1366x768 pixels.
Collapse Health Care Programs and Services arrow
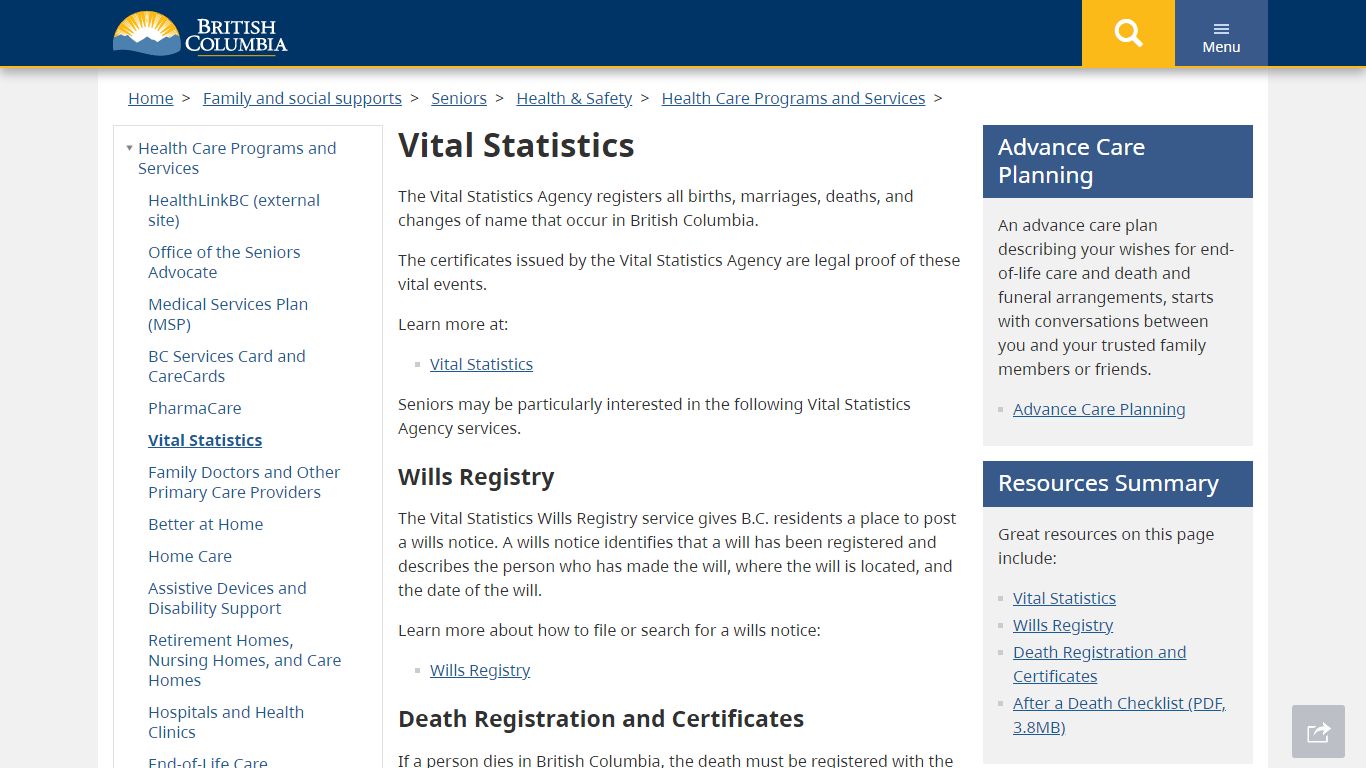[129, 148]
